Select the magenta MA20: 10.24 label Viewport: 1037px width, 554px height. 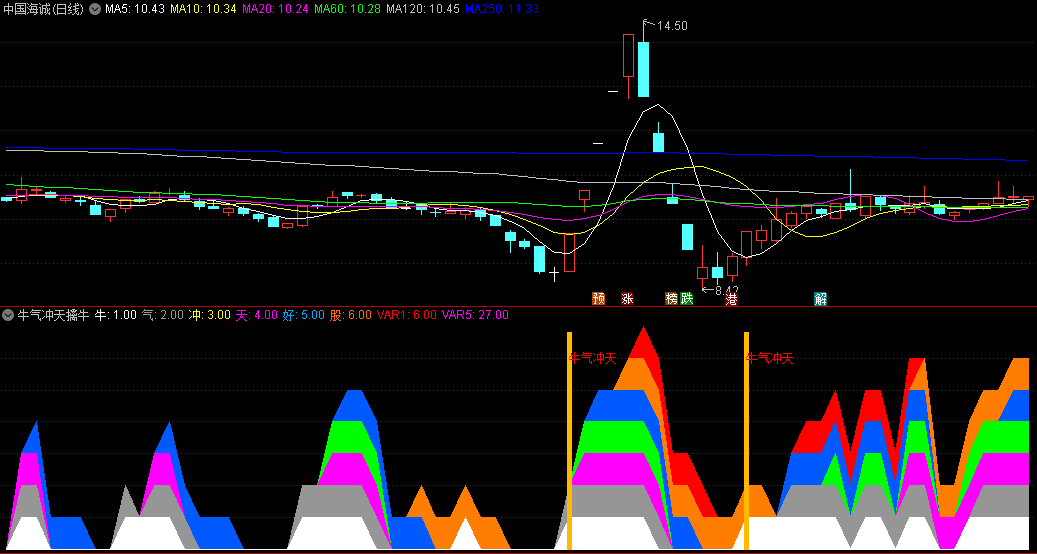275,9
